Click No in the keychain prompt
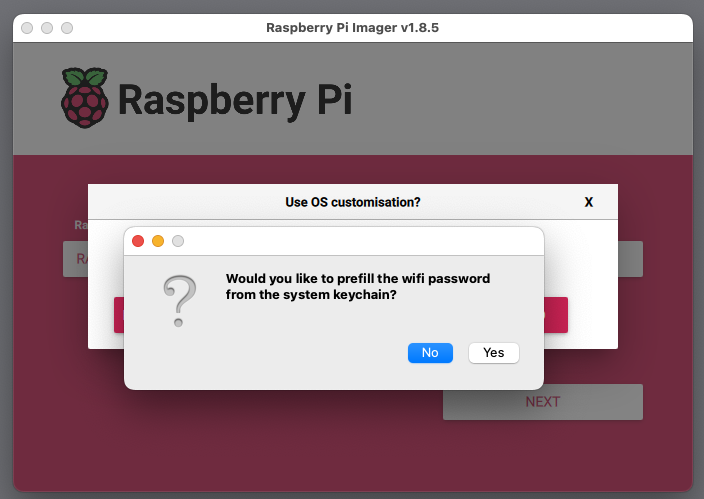The height and width of the screenshot is (499, 704). (x=430, y=353)
